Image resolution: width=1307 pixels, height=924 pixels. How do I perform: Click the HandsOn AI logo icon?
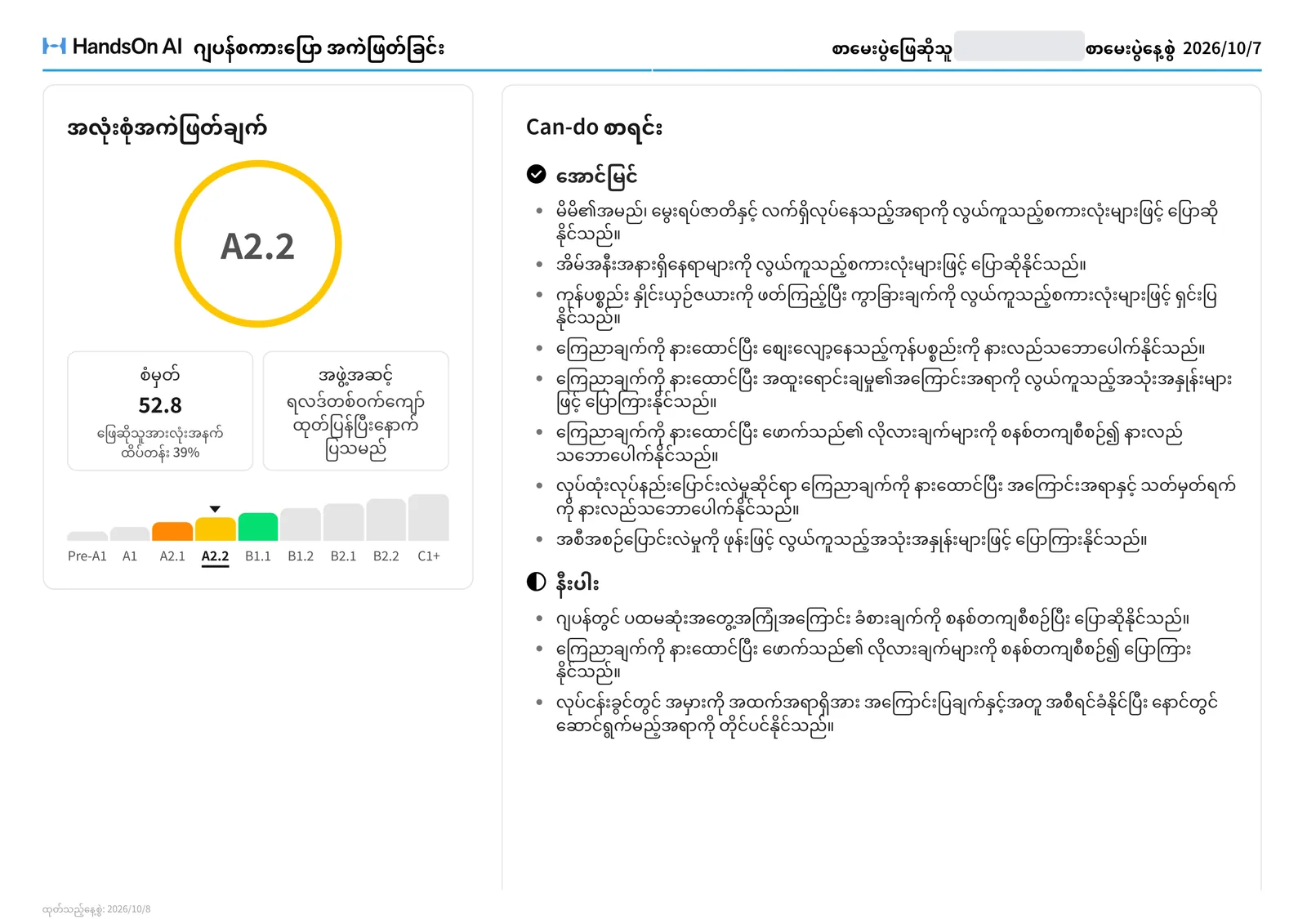(54, 47)
